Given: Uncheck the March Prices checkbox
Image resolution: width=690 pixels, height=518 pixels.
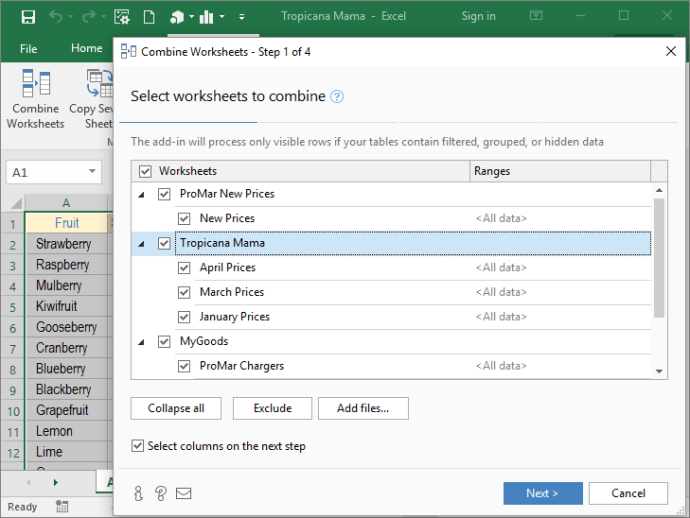Looking at the screenshot, I should 184,292.
